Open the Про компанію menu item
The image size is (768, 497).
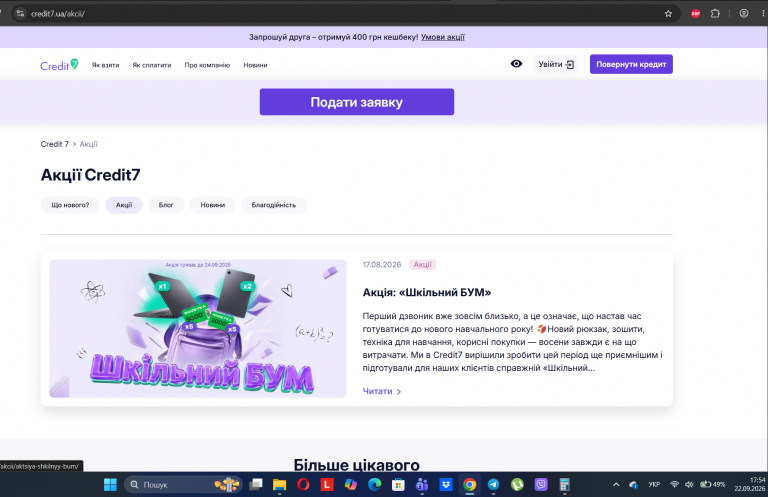click(x=207, y=65)
